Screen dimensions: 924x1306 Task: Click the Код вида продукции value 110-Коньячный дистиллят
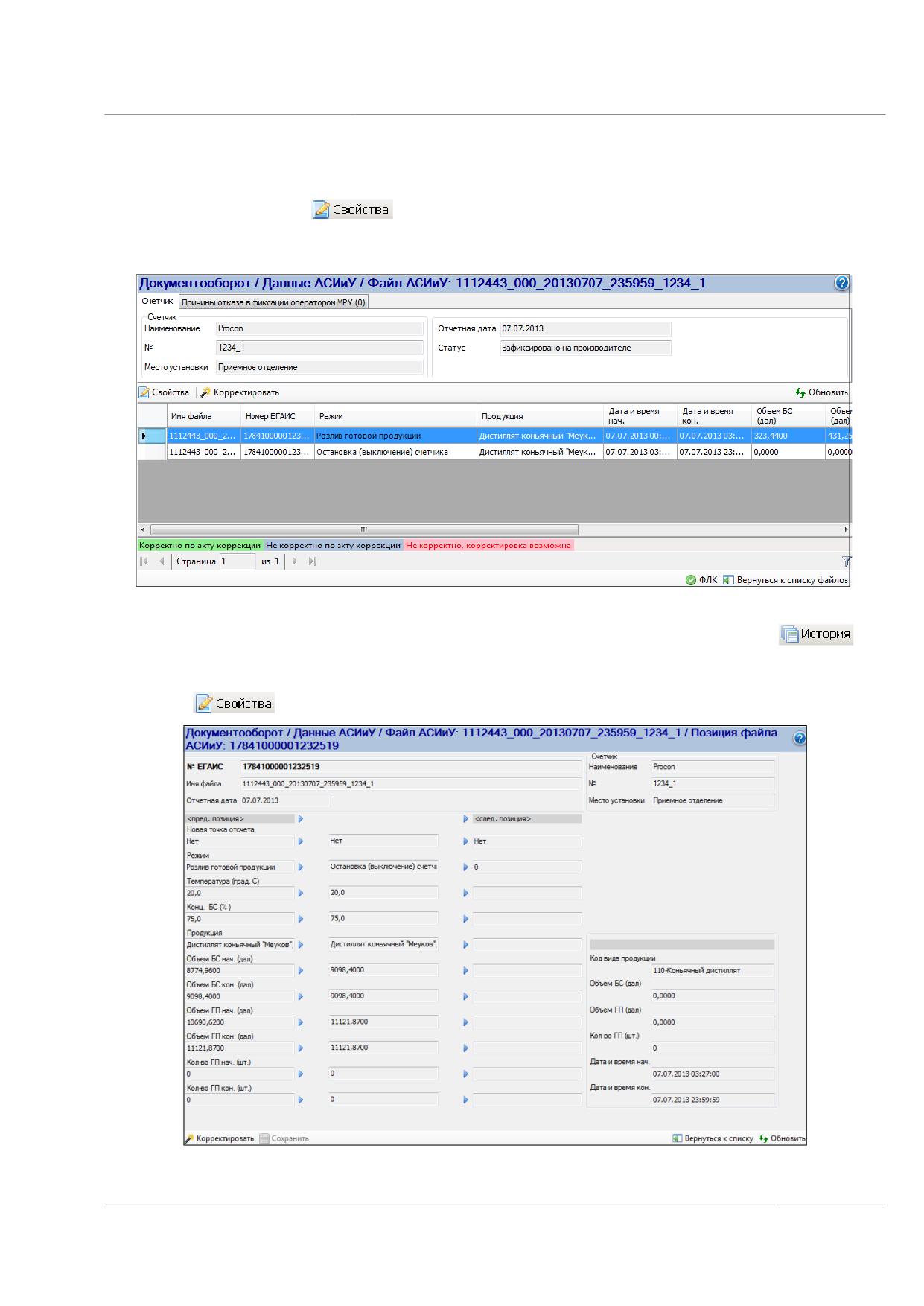[713, 970]
